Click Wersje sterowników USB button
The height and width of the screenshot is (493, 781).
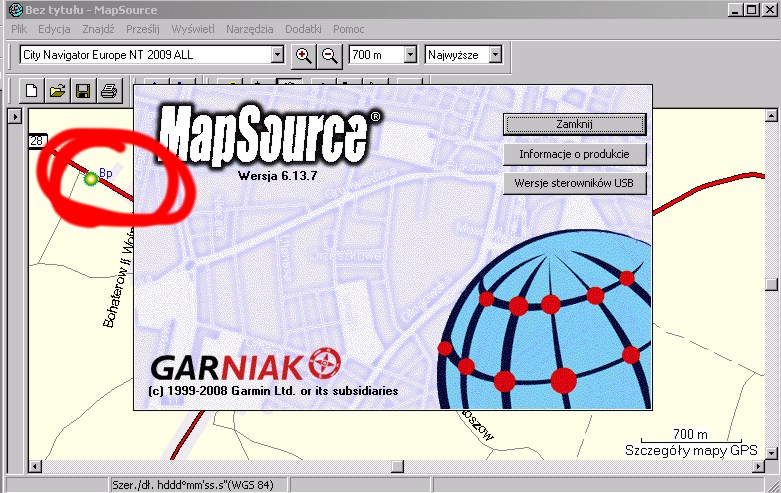[574, 184]
